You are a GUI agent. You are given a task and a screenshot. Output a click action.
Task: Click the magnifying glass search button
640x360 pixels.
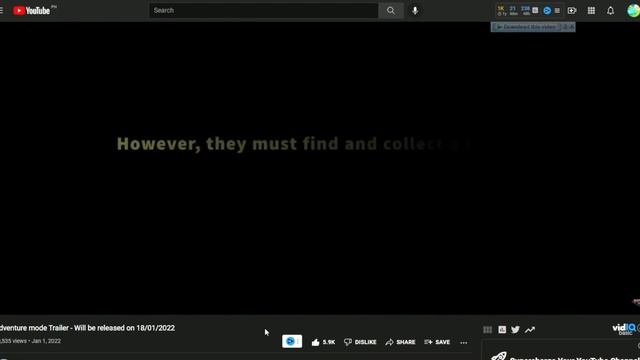(x=391, y=11)
